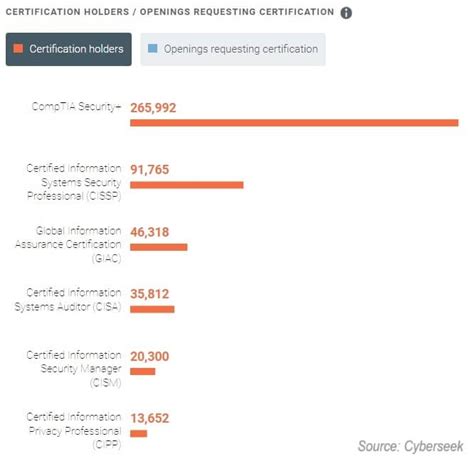This screenshot has width=474, height=461.
Task: Click the Certified Information Security Manager label
Action: pos(74,369)
